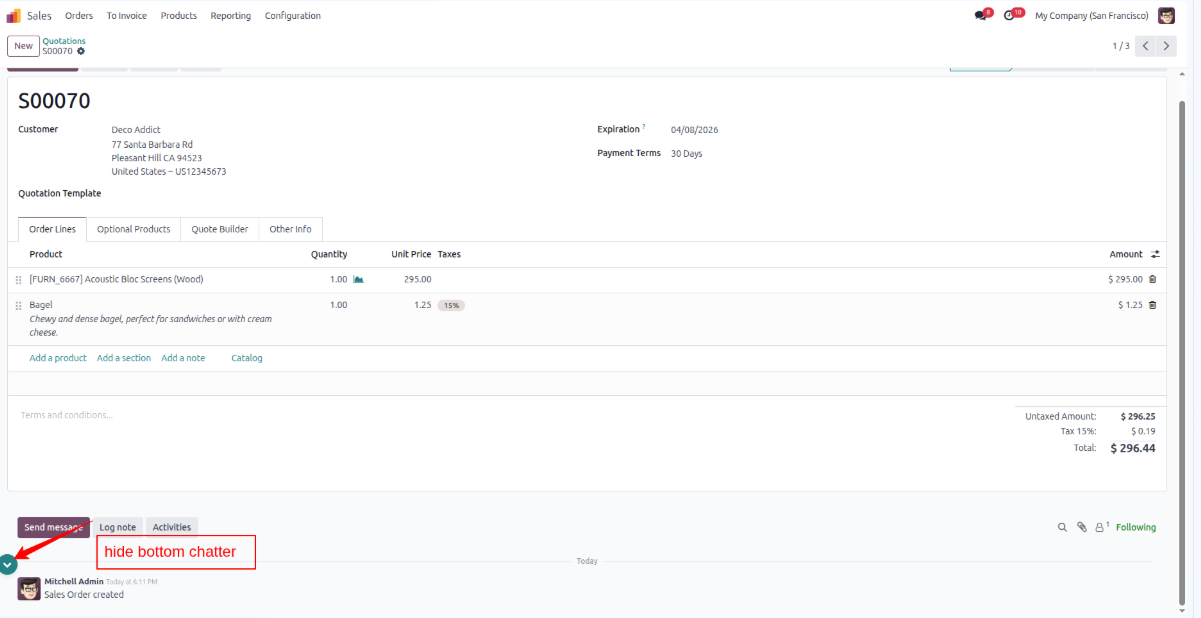
Task: Open the activities clock icon
Action: pyautogui.click(x=1009, y=16)
